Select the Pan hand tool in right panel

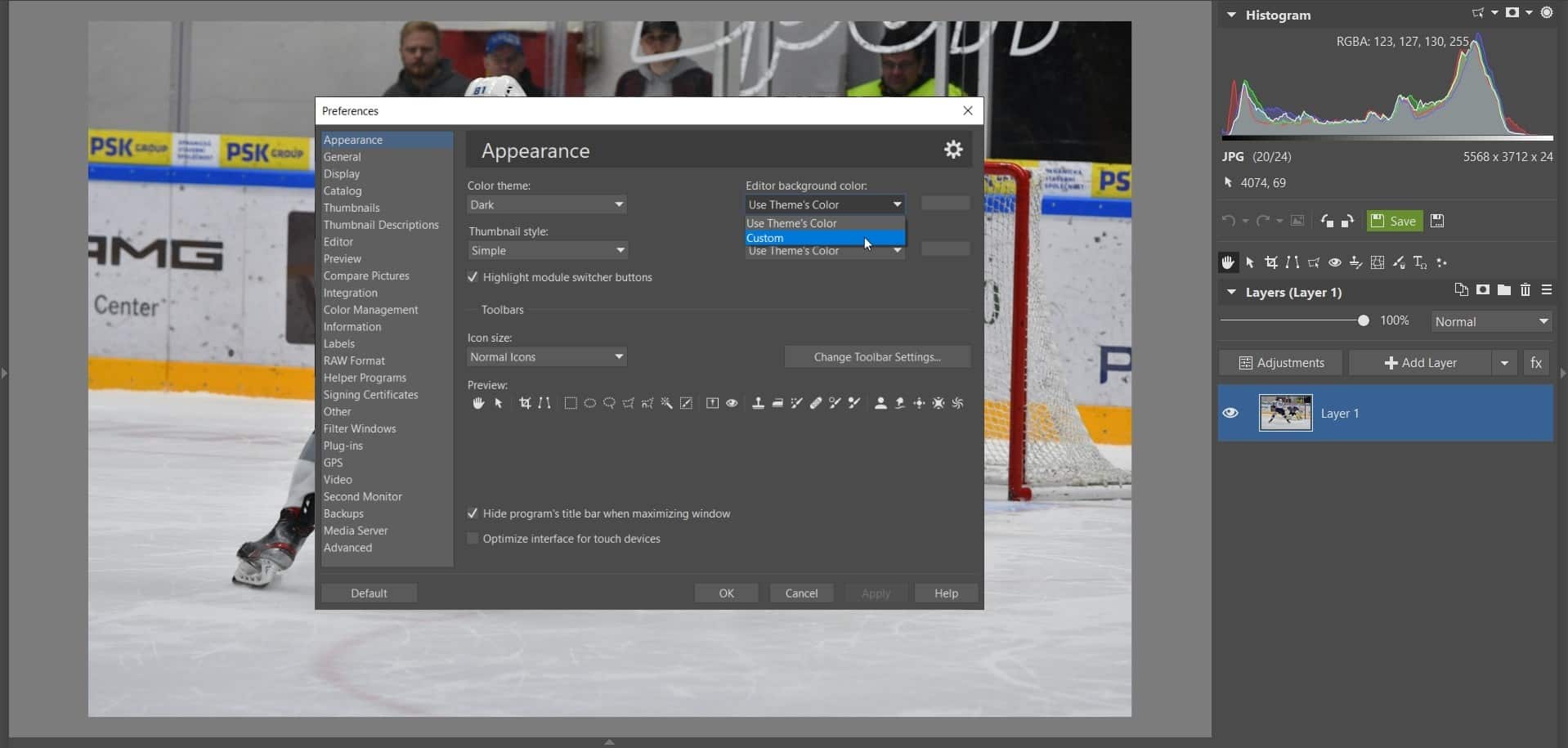1228,262
